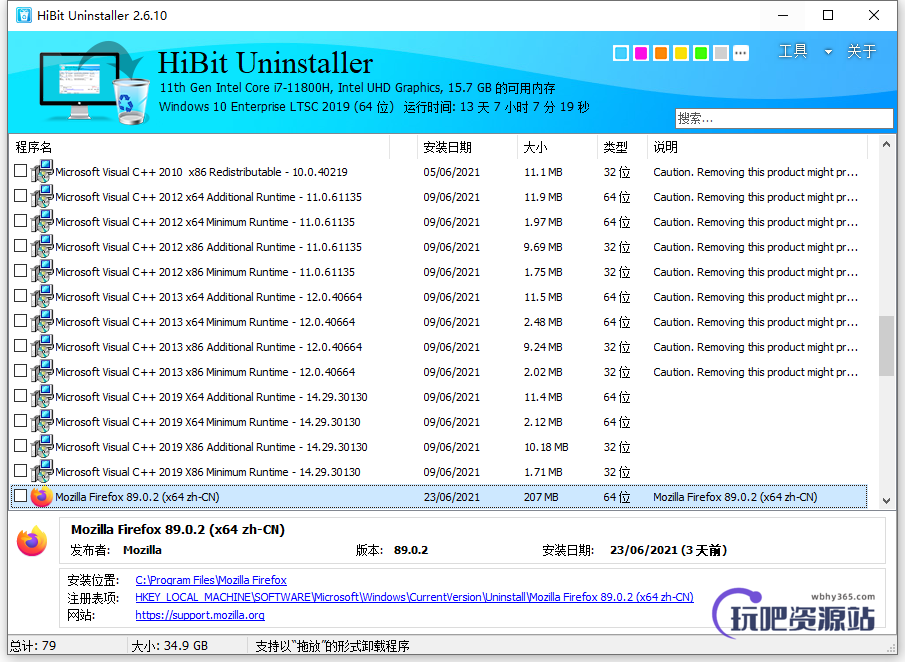Click the Firefox icon in the selected list row
905x662 pixels.
(x=42, y=497)
